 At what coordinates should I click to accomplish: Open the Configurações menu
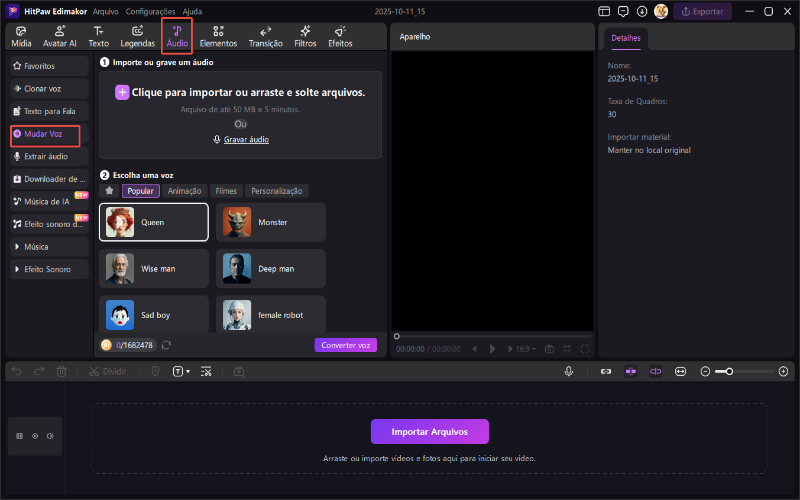pos(151,11)
